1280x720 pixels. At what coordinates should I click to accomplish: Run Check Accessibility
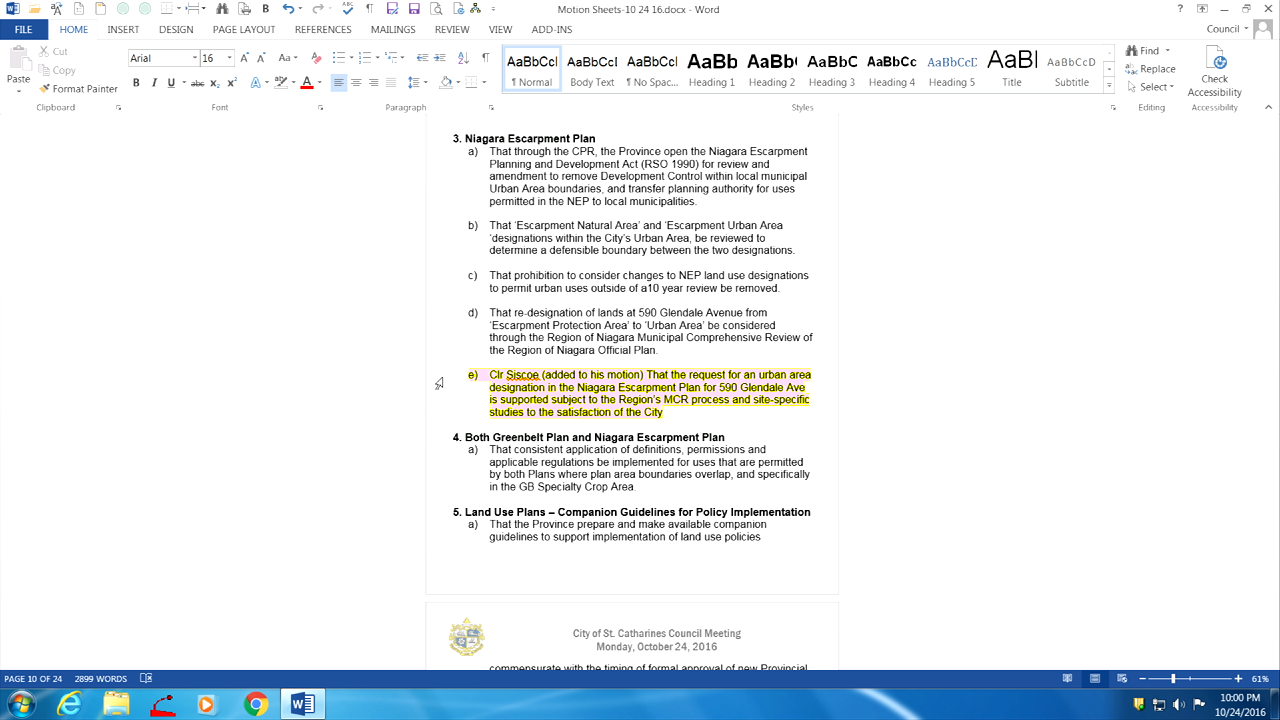click(1214, 71)
